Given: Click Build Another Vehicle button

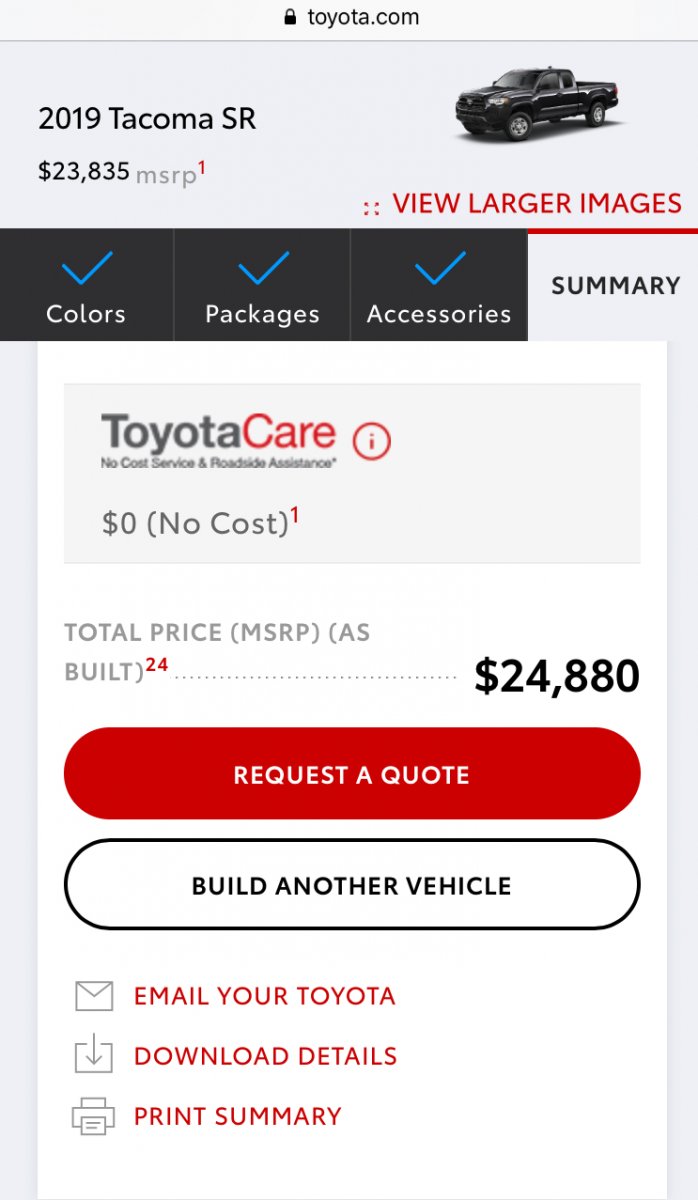Looking at the screenshot, I should [352, 885].
